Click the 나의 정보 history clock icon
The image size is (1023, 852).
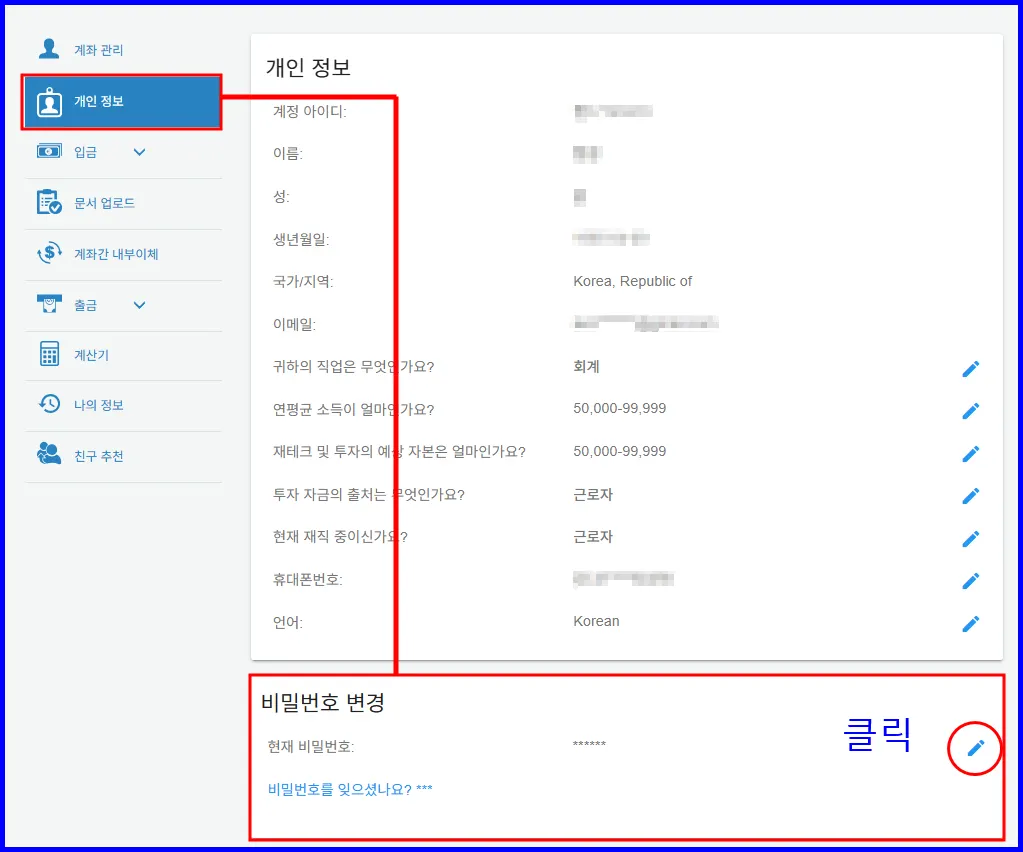tap(49, 404)
